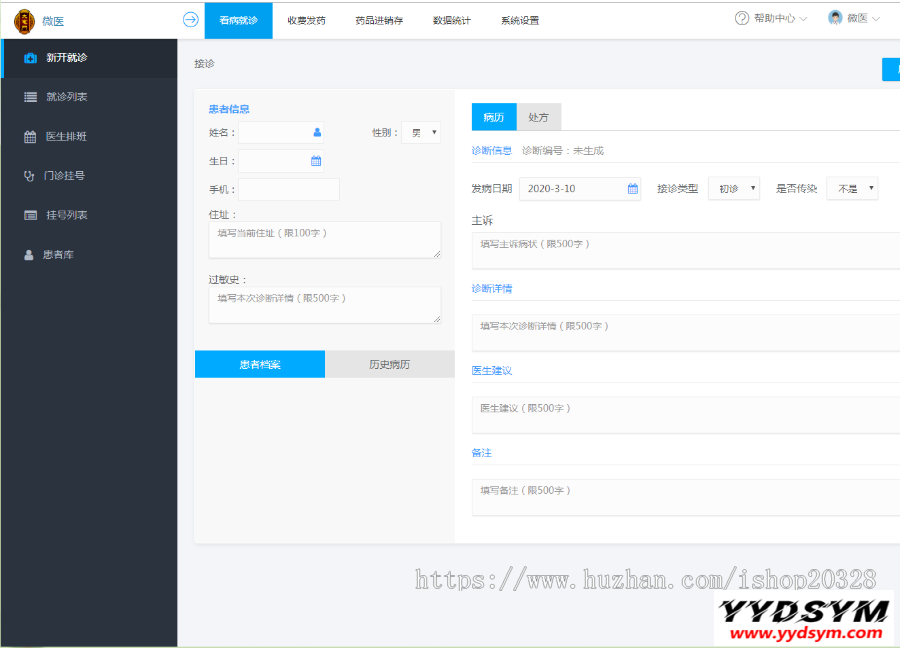This screenshot has height=648, width=900.
Task: Open the 数据统计 menu
Action: (x=452, y=20)
